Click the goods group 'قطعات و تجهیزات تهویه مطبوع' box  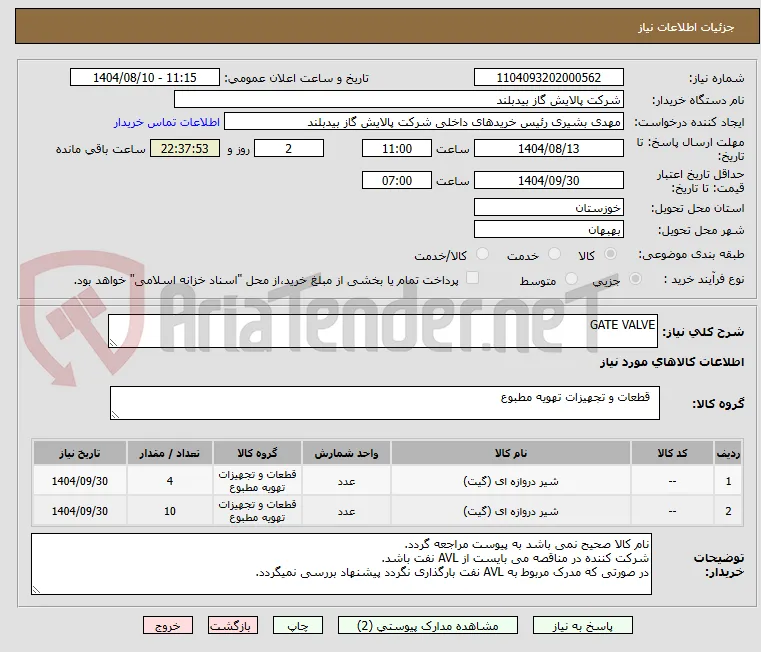click(384, 403)
